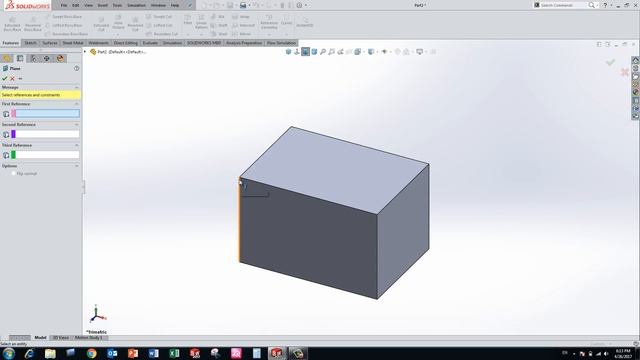Screen dimensions: 640x360
Task: Accept the Plane with the green checkmark
Action: coord(5,78)
